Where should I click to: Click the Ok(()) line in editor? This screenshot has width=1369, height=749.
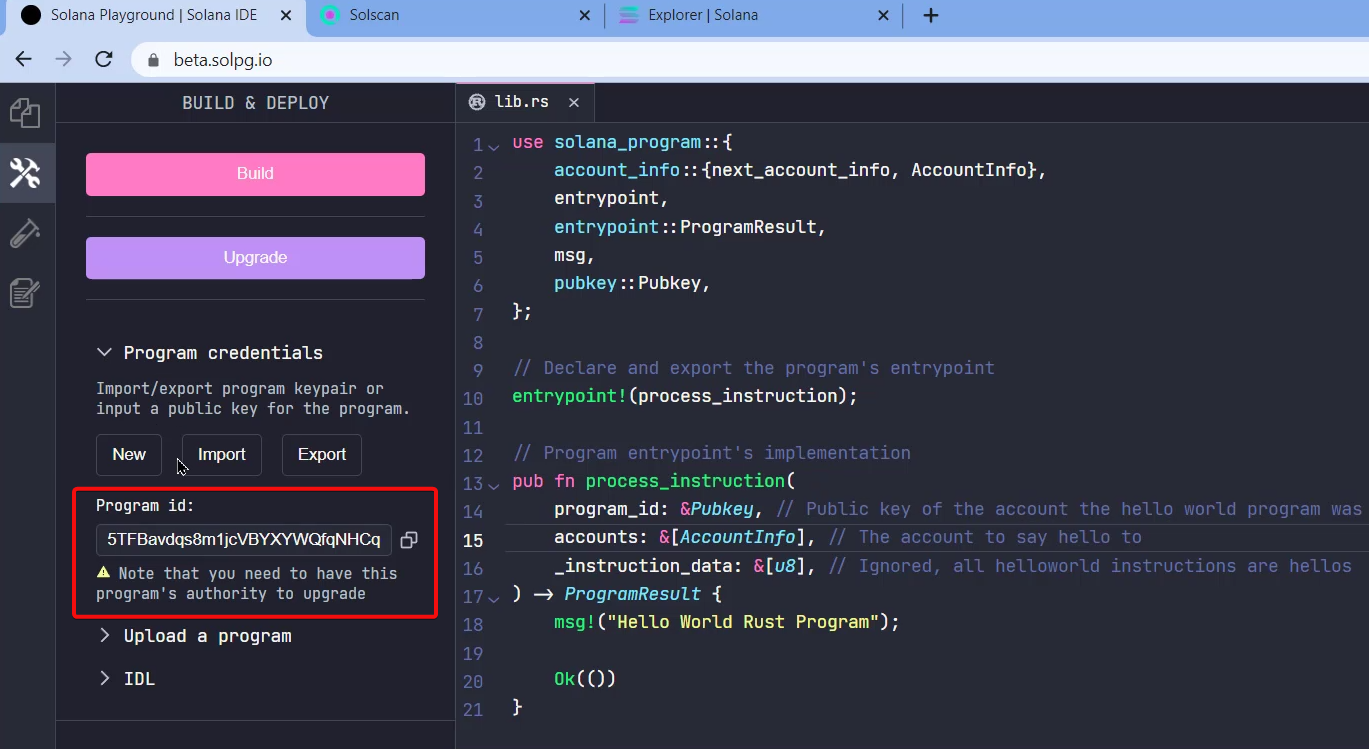[585, 679]
